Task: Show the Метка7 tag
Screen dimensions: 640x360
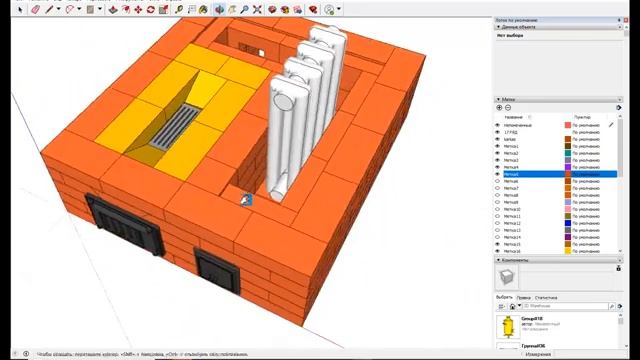Action: 497,188
